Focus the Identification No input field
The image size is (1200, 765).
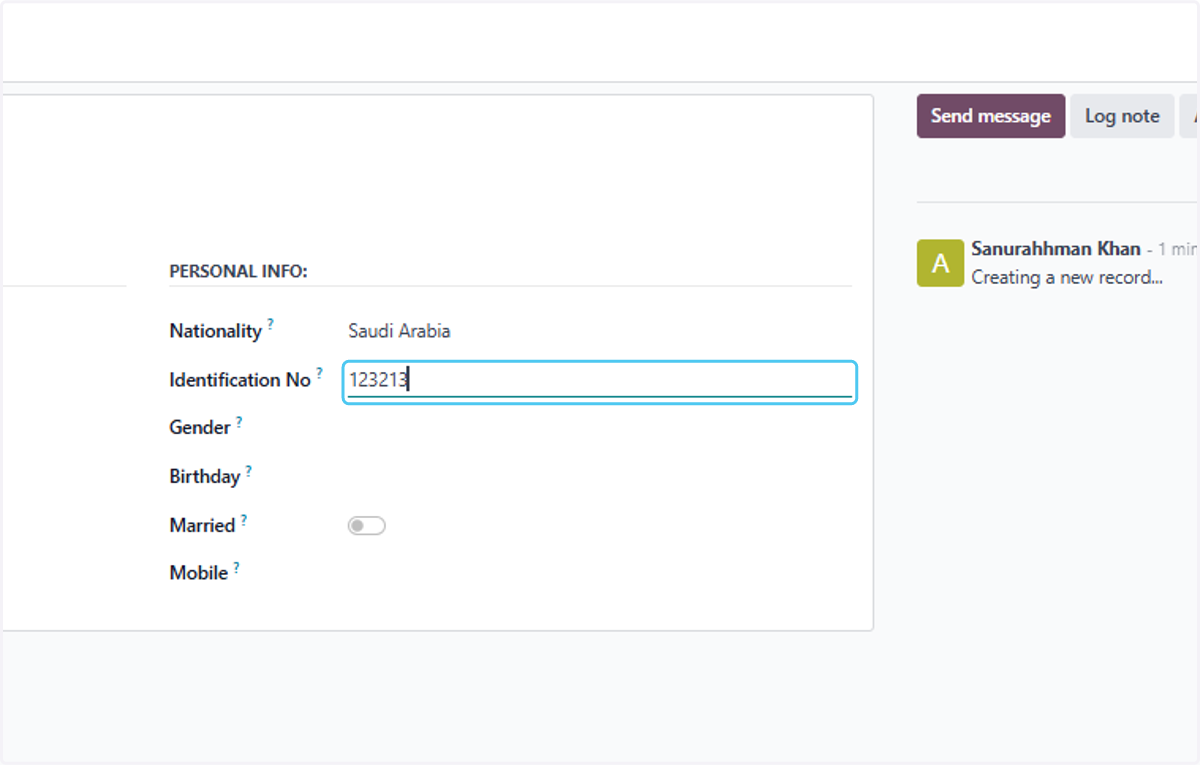pos(600,382)
